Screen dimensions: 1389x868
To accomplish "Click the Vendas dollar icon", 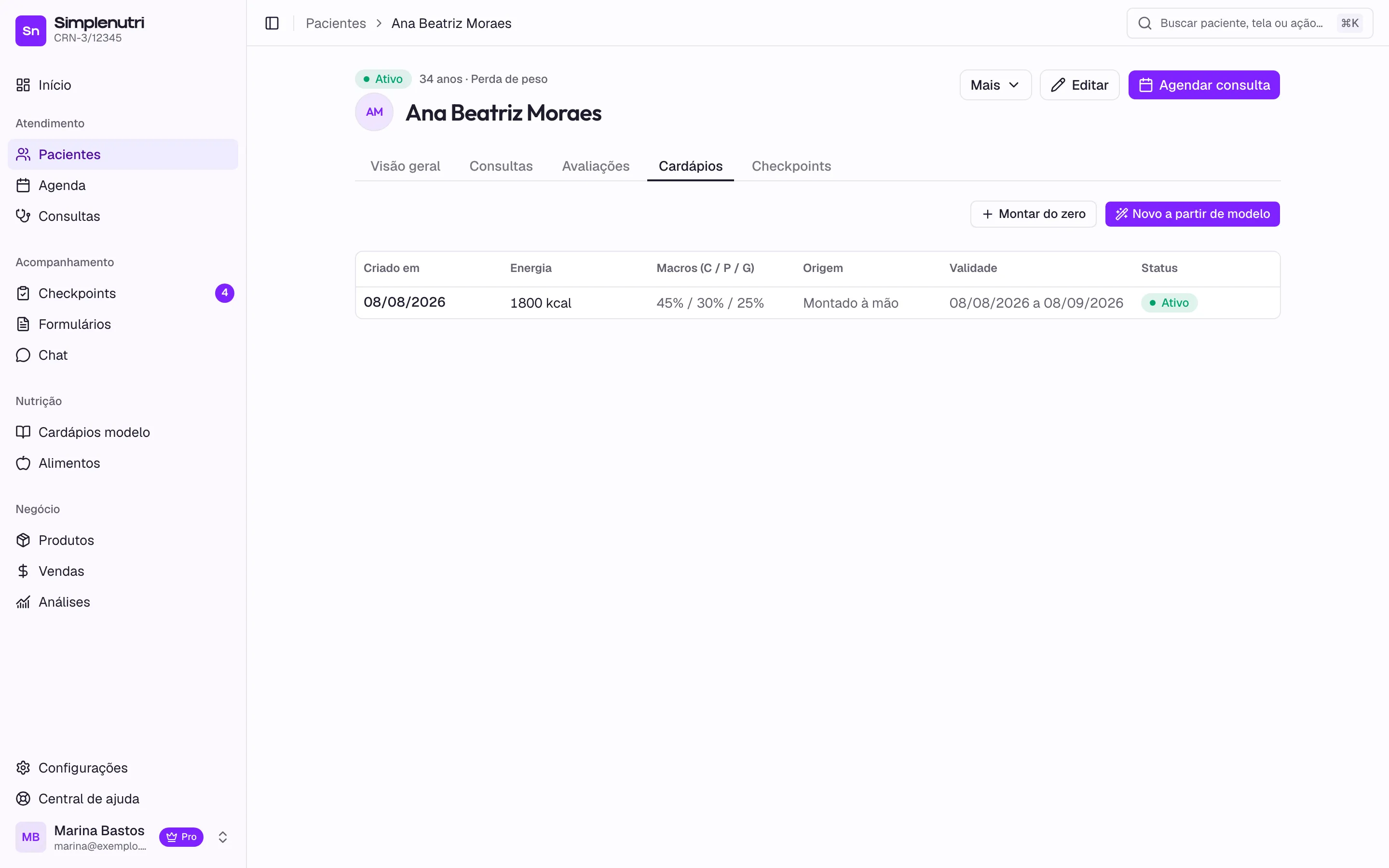I will 23,571.
